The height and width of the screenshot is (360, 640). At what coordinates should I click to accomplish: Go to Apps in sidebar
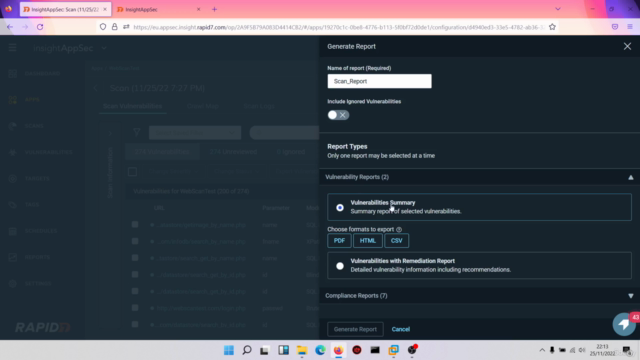(32, 100)
